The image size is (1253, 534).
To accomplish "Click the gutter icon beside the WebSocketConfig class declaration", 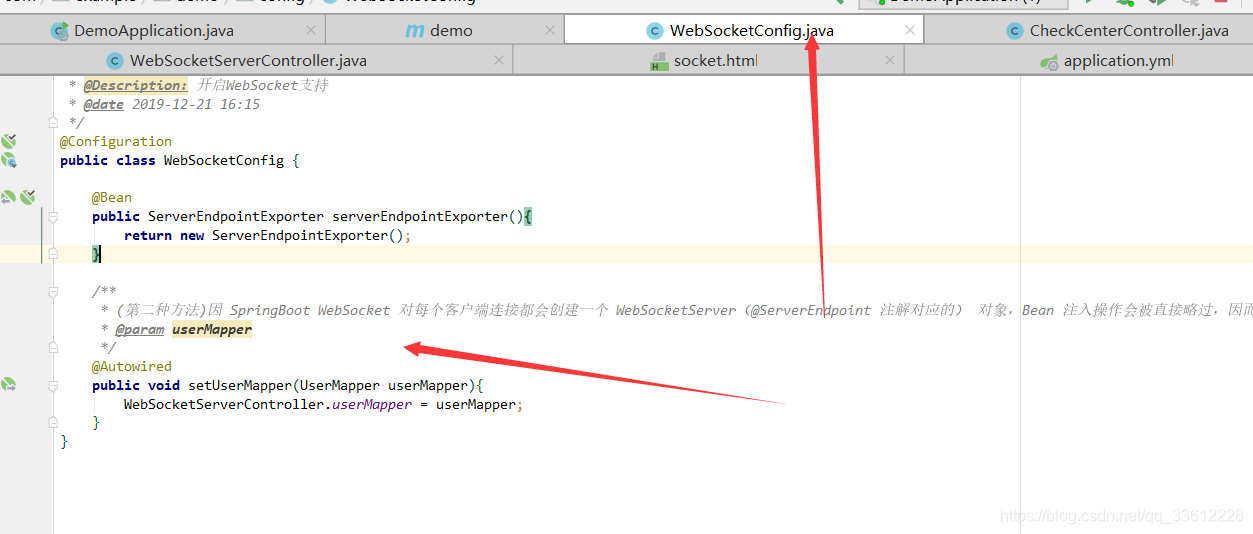I will point(9,160).
